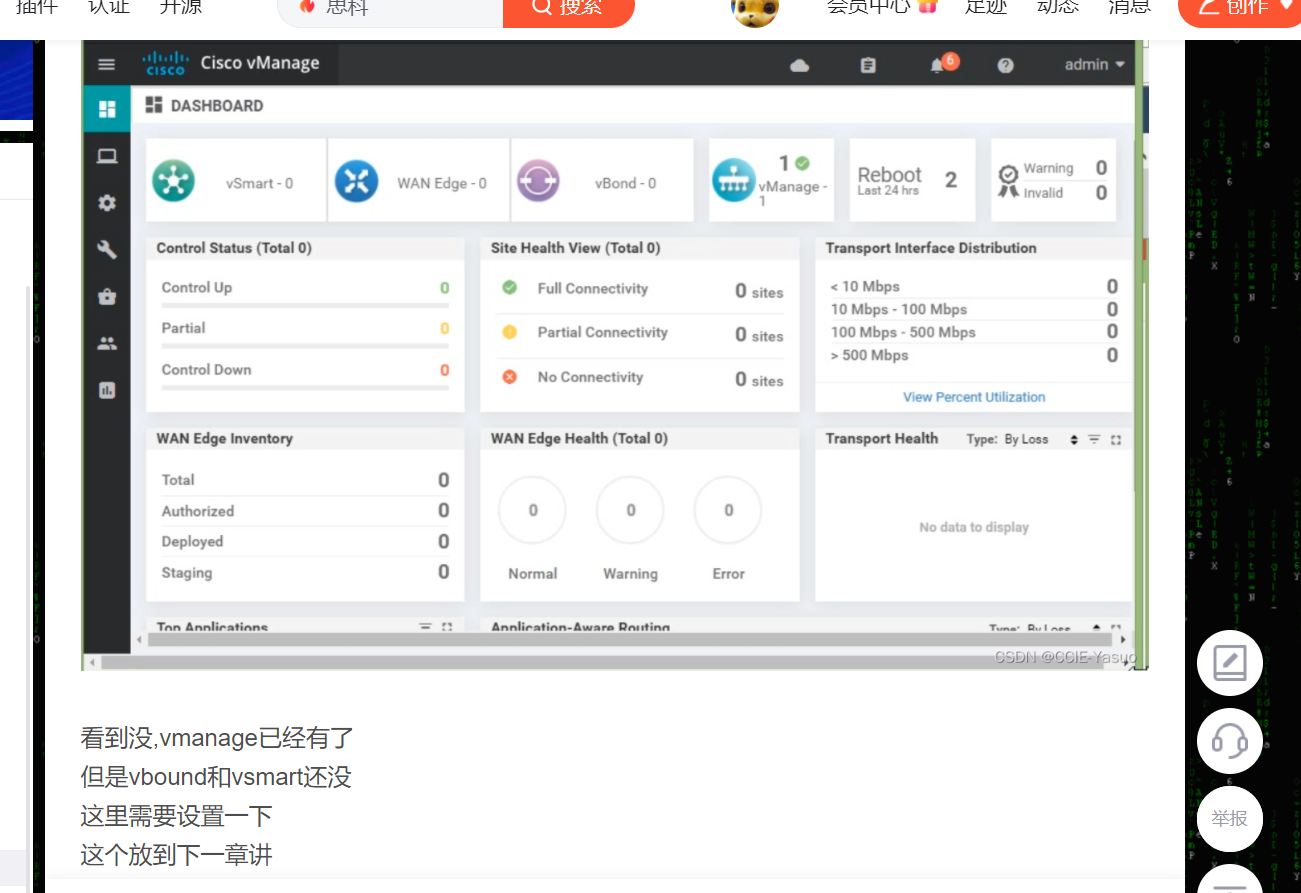Click the yellow Partial Connectivity status icon
The image size is (1301, 893).
(509, 332)
